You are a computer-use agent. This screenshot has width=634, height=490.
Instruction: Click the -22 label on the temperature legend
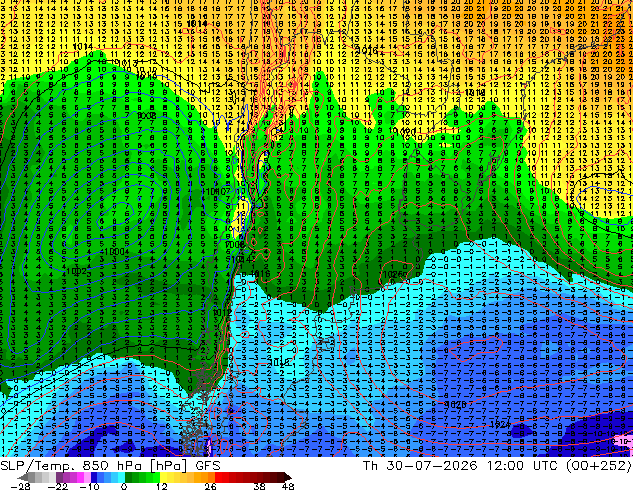pyautogui.click(x=57, y=486)
